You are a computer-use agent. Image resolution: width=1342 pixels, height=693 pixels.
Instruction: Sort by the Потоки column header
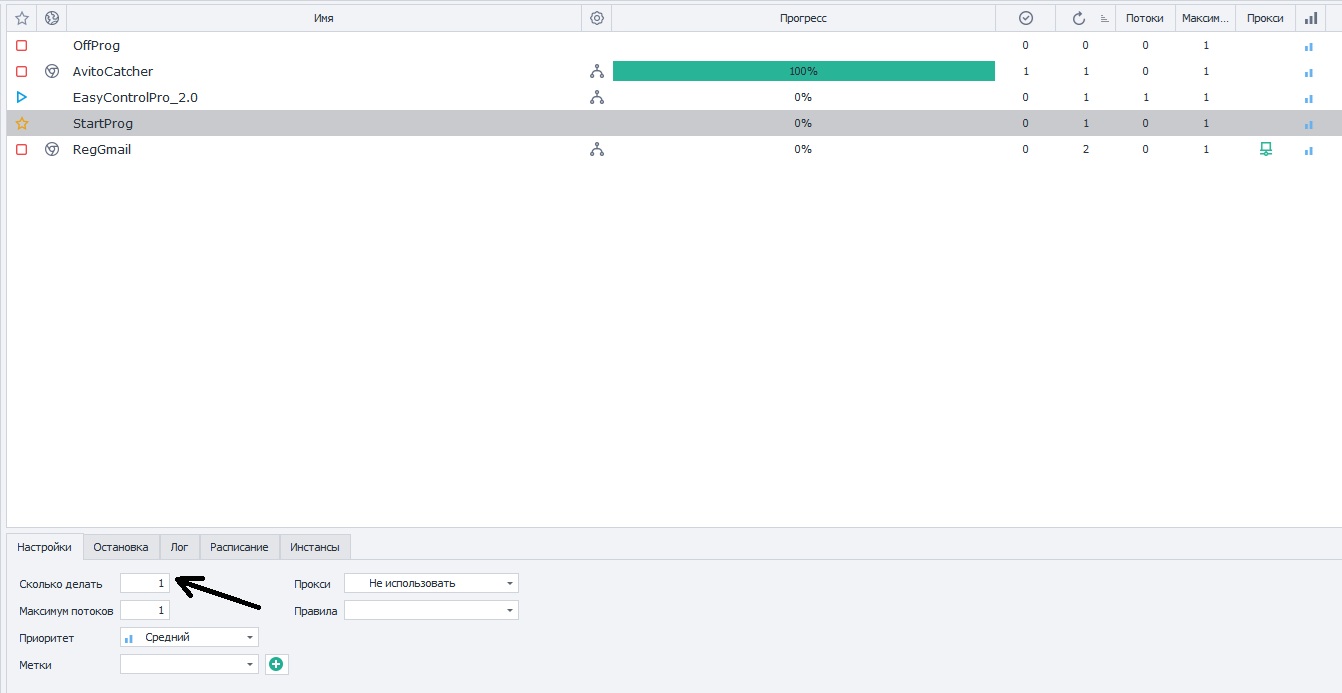[1145, 18]
